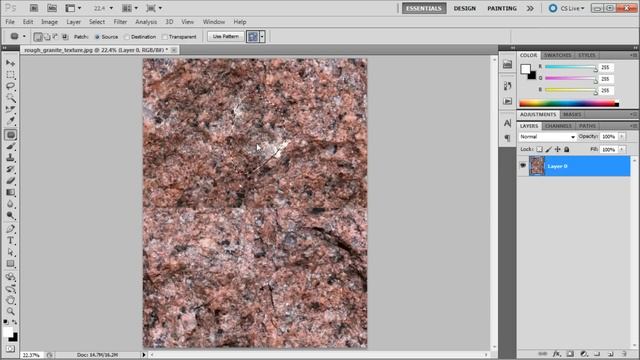Select the Magic Wand tool

coord(11,98)
